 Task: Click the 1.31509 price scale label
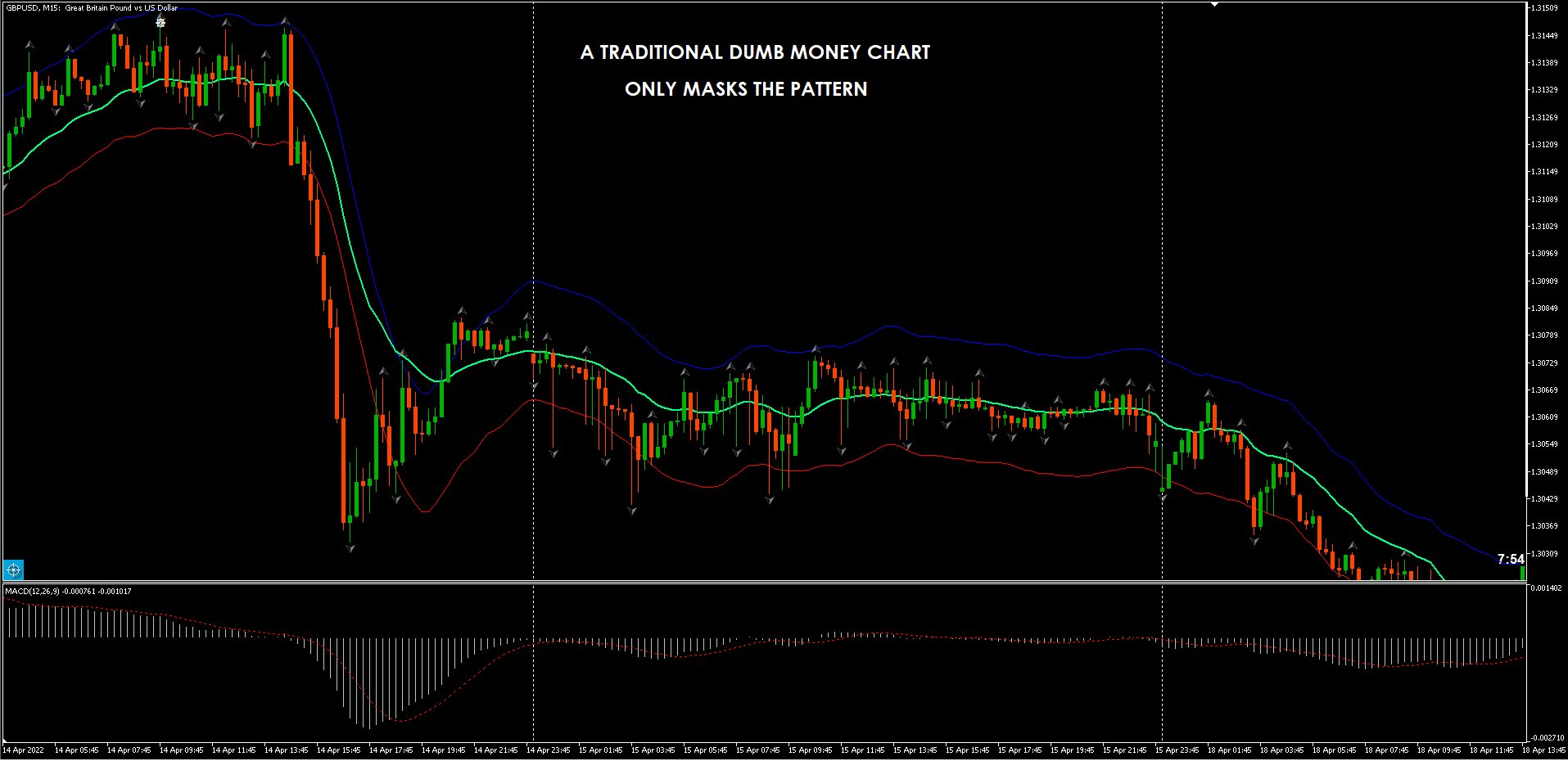coord(1547,8)
